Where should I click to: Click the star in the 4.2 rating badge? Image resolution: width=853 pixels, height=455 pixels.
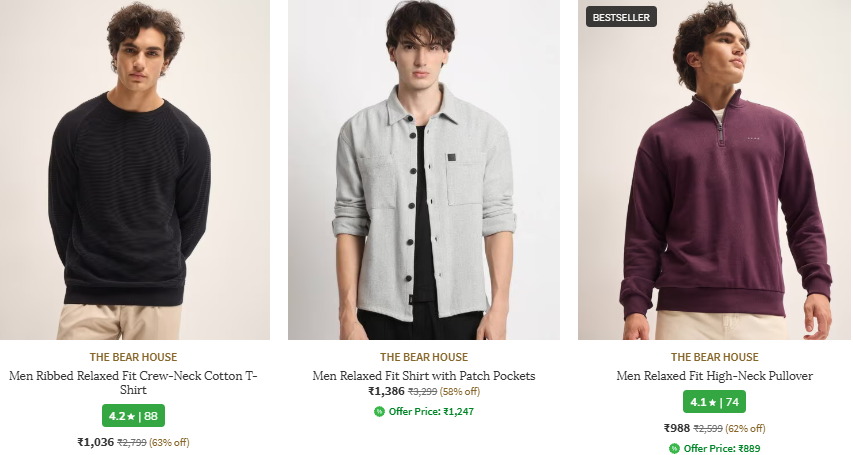click(x=130, y=416)
